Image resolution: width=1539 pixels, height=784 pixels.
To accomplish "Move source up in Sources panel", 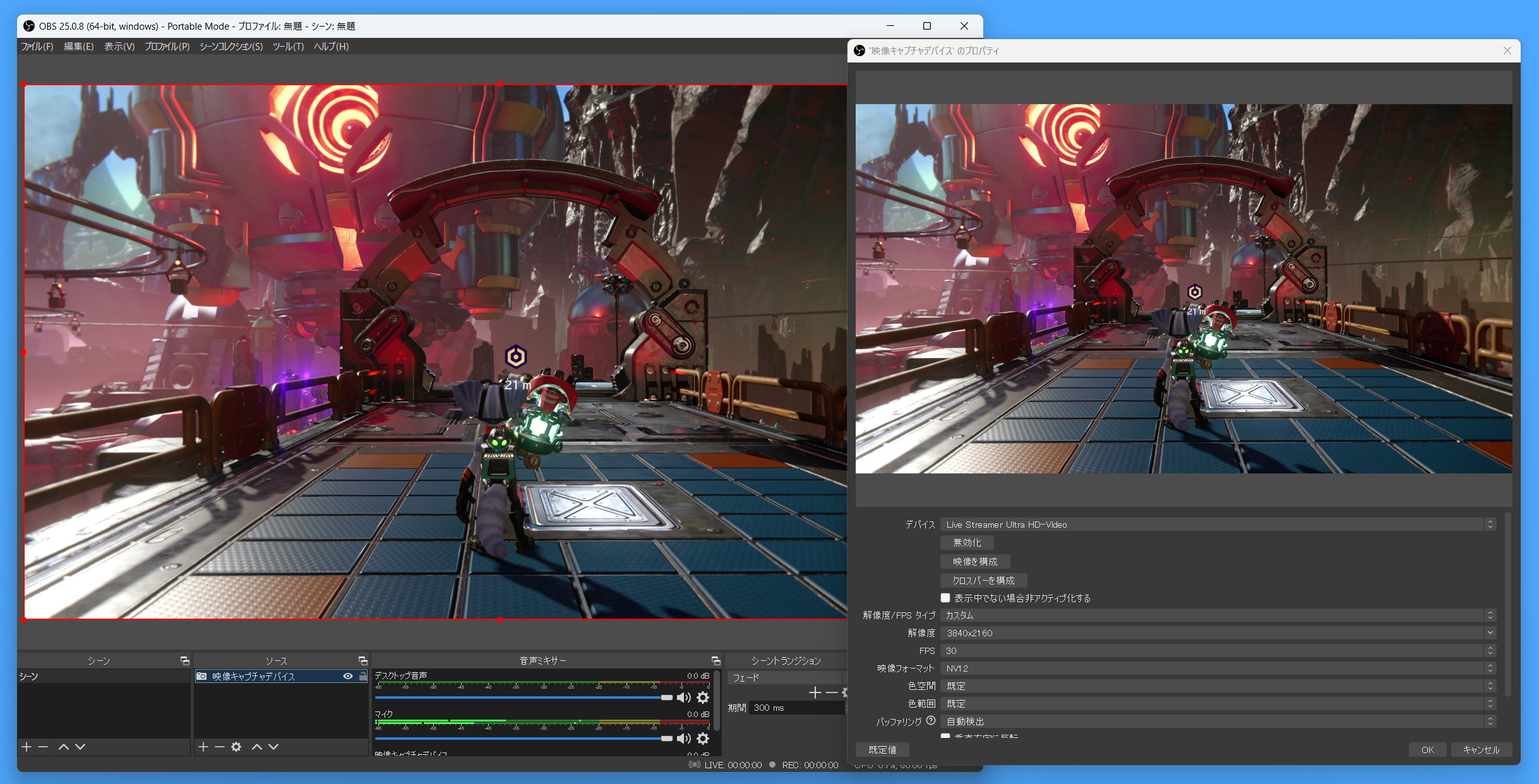I will (x=257, y=747).
